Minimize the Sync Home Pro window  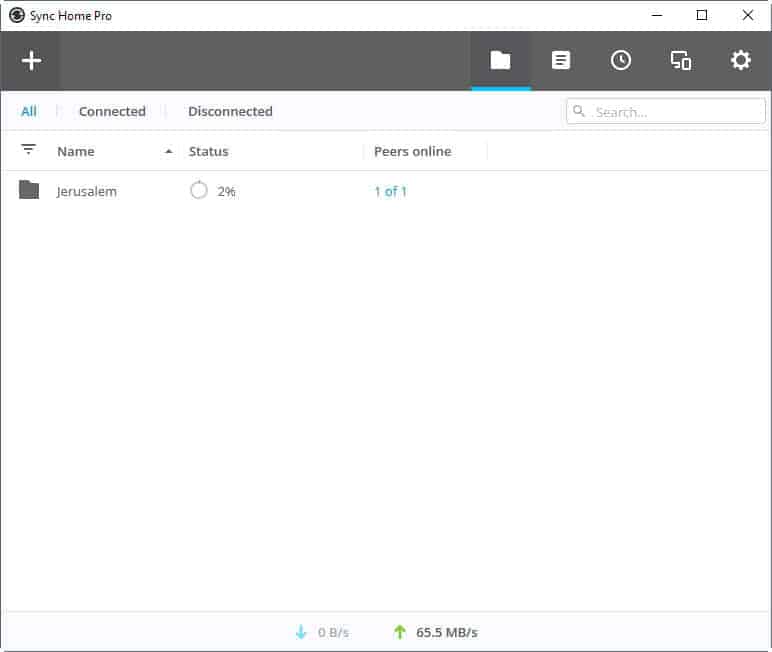click(x=657, y=15)
